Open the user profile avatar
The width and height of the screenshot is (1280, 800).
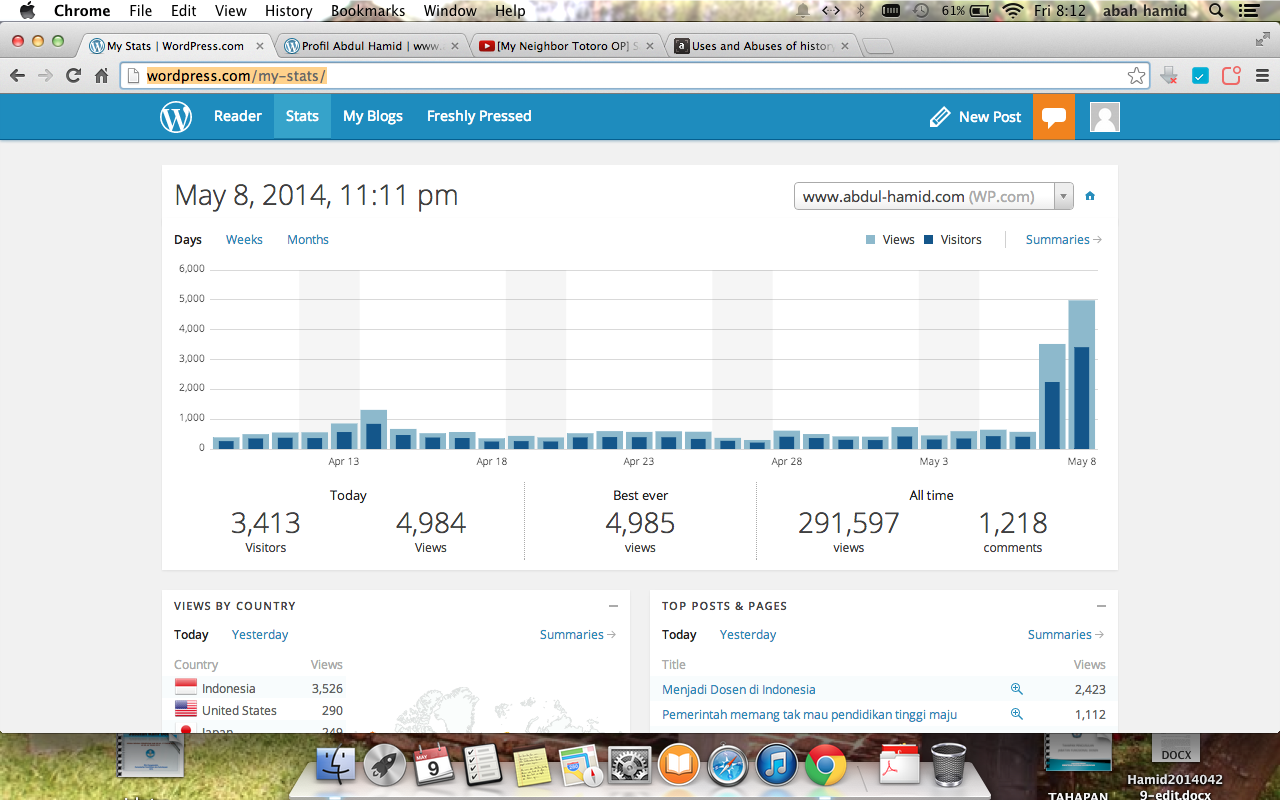click(1104, 117)
